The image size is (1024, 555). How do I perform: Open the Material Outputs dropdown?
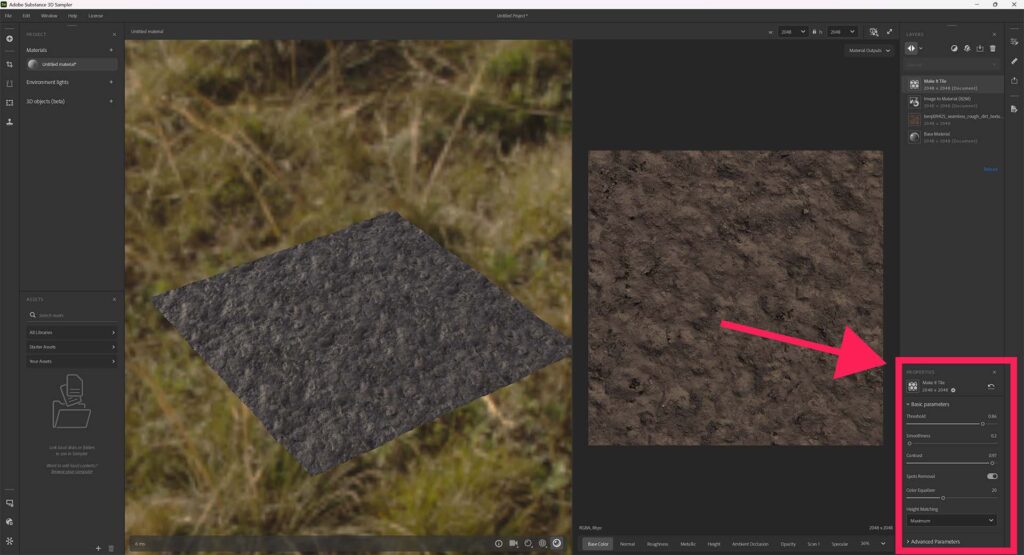coord(869,50)
